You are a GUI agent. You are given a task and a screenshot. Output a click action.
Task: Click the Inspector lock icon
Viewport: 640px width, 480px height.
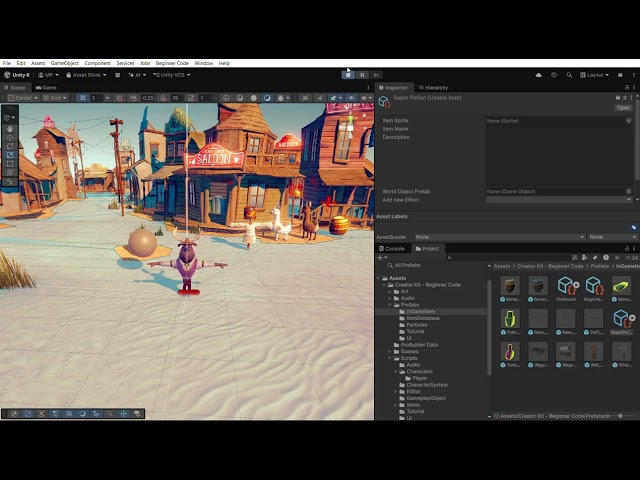point(627,87)
